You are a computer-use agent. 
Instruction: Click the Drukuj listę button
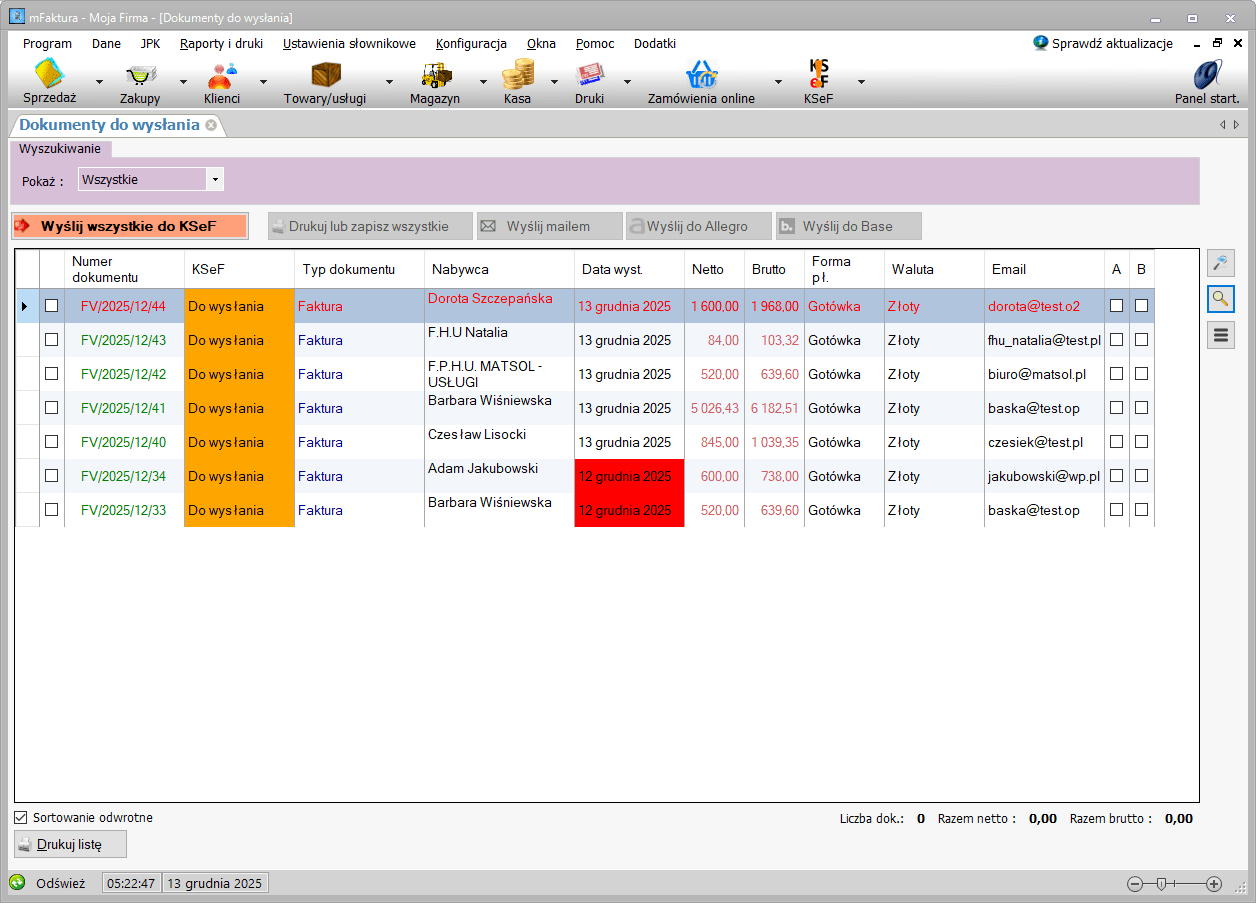coord(71,844)
